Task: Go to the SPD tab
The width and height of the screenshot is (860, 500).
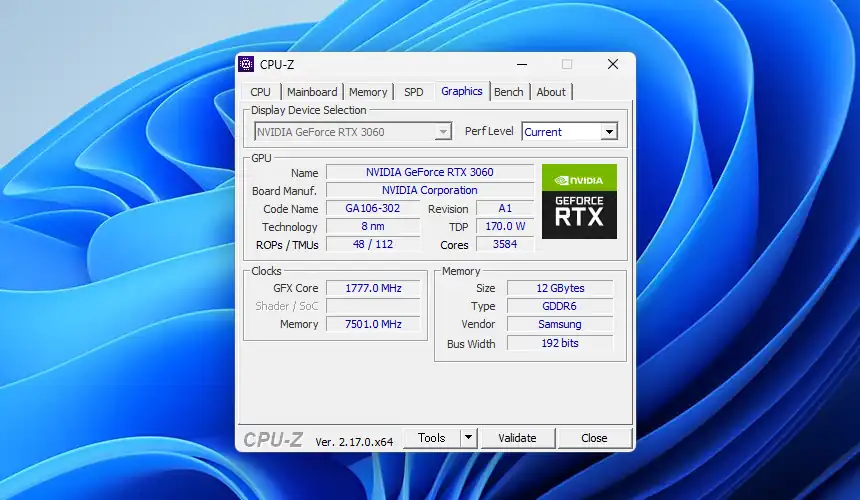Action: [413, 92]
